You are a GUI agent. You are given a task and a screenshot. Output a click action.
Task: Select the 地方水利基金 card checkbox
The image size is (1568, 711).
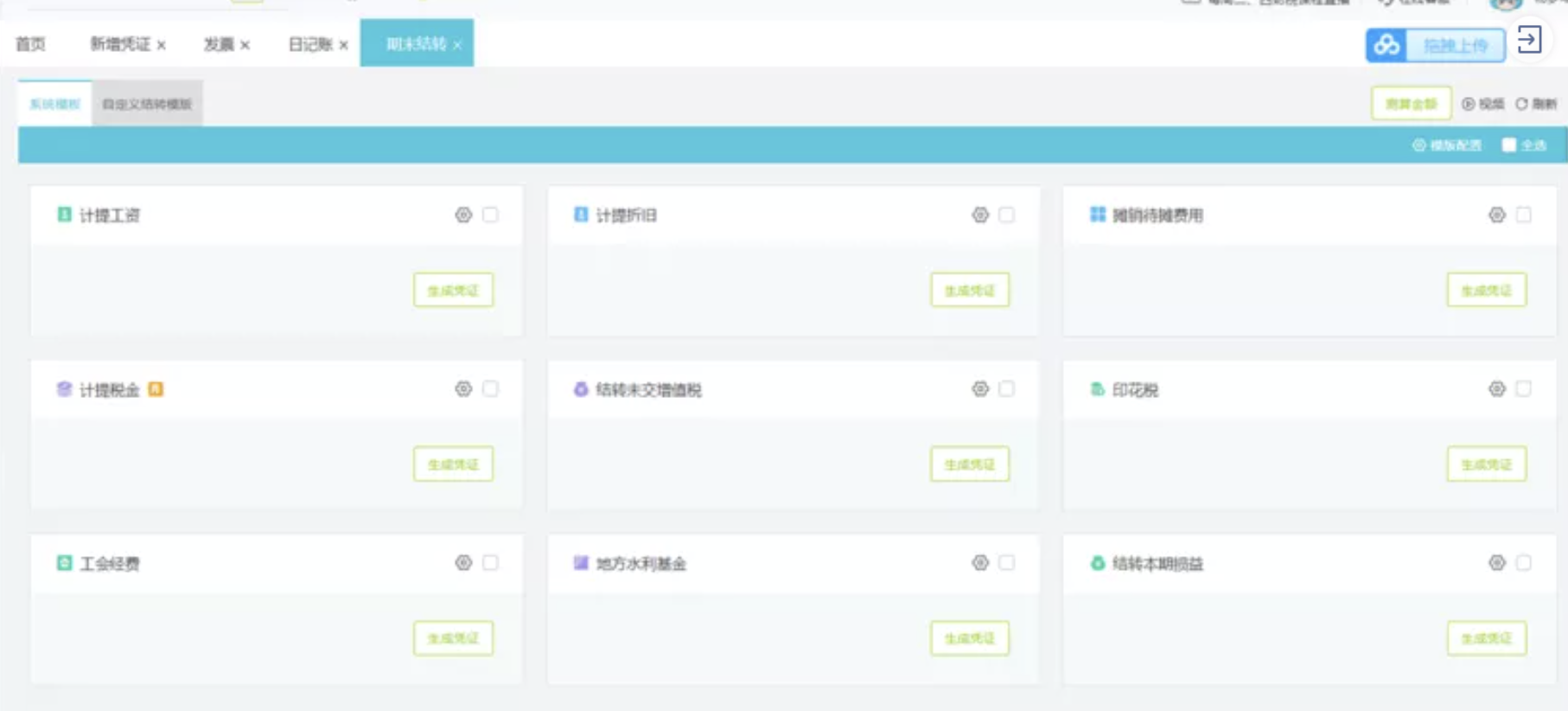[x=1006, y=562]
